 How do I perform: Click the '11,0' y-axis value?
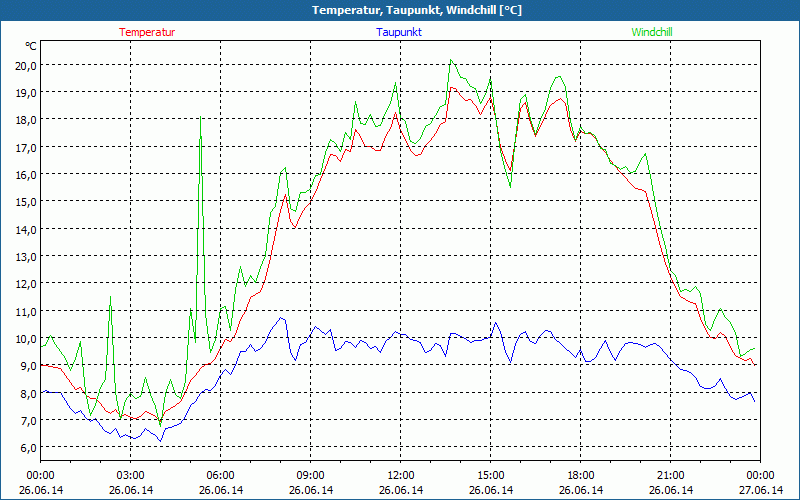pyautogui.click(x=26, y=311)
